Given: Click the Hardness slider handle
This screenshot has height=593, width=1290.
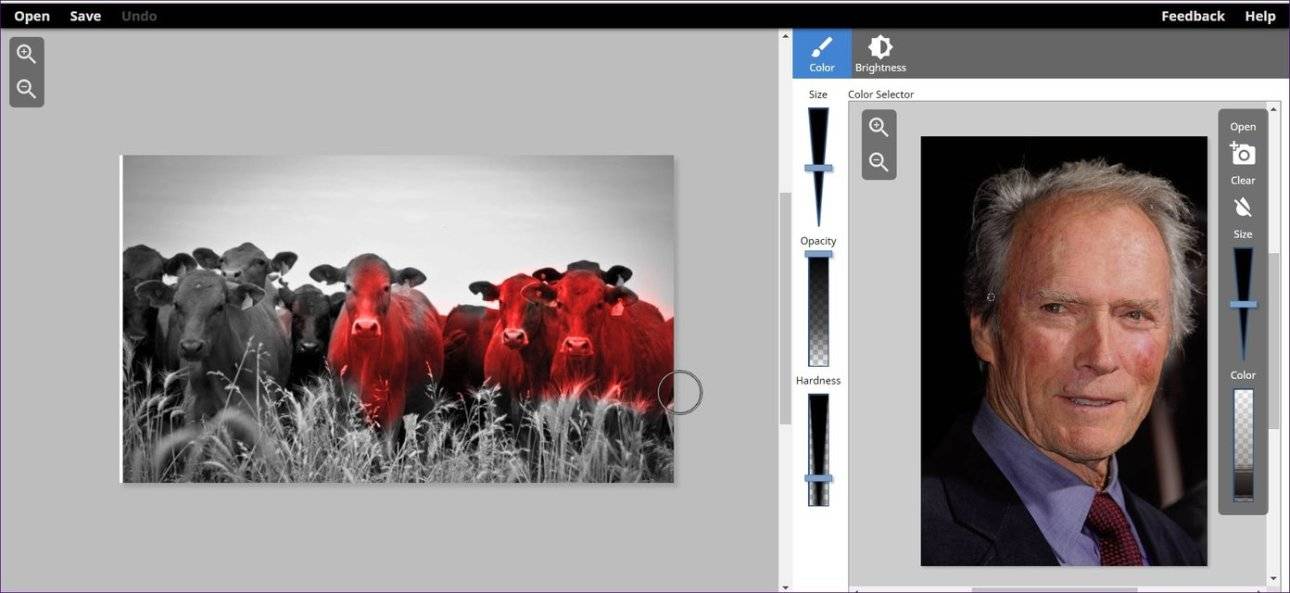Looking at the screenshot, I should 818,478.
